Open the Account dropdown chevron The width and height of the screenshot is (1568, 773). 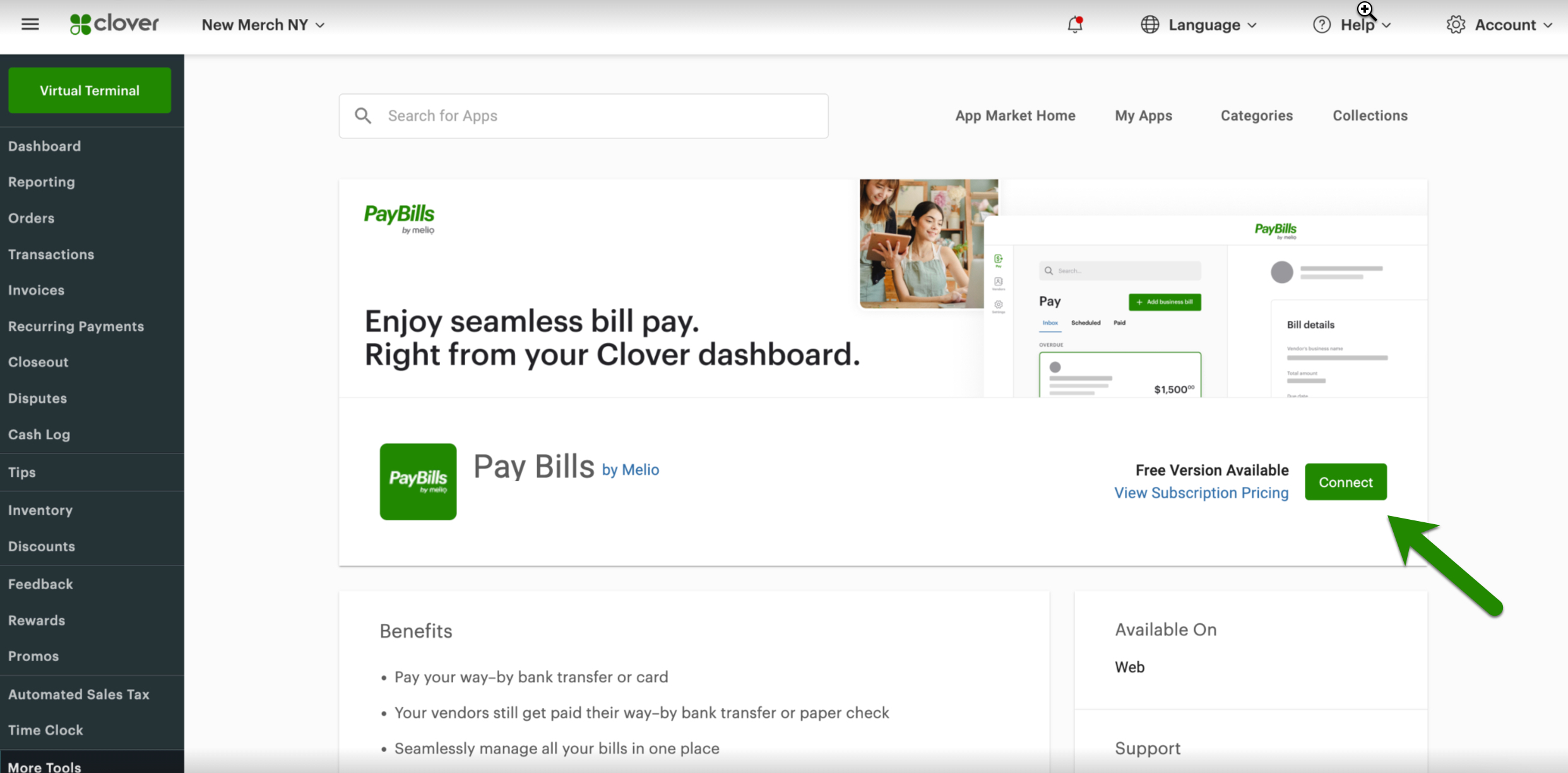pos(1548,25)
